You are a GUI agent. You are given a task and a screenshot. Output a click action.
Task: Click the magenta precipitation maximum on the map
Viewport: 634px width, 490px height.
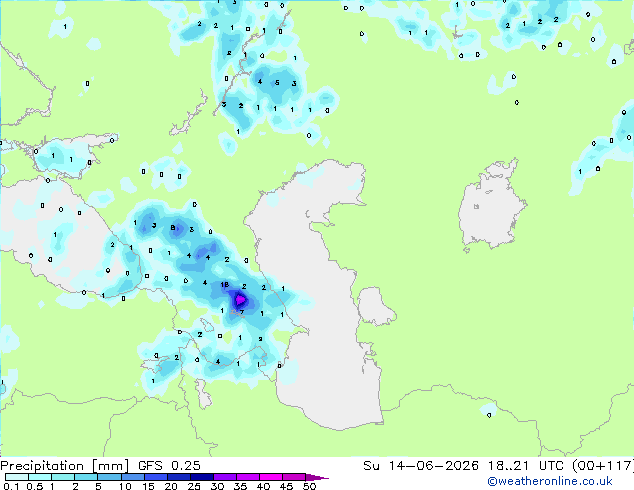[240, 300]
